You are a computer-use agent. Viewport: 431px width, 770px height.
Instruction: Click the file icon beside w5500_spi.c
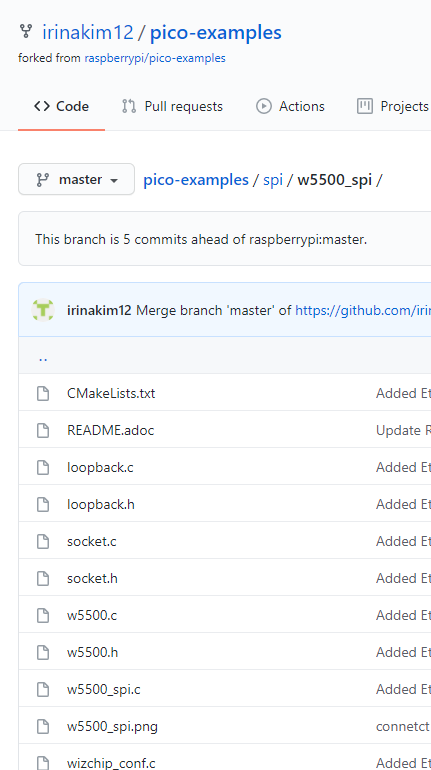click(43, 689)
